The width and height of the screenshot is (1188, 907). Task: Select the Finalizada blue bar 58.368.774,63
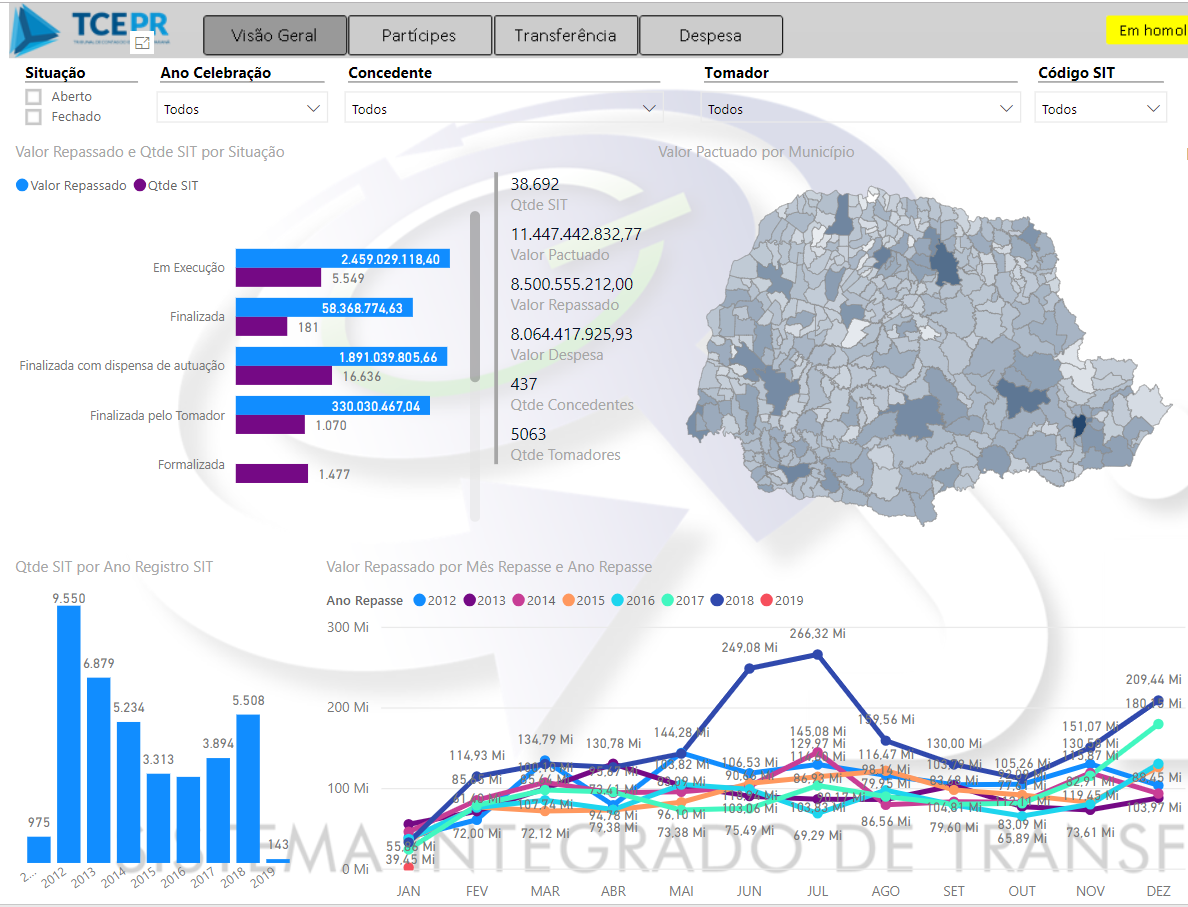(324, 308)
